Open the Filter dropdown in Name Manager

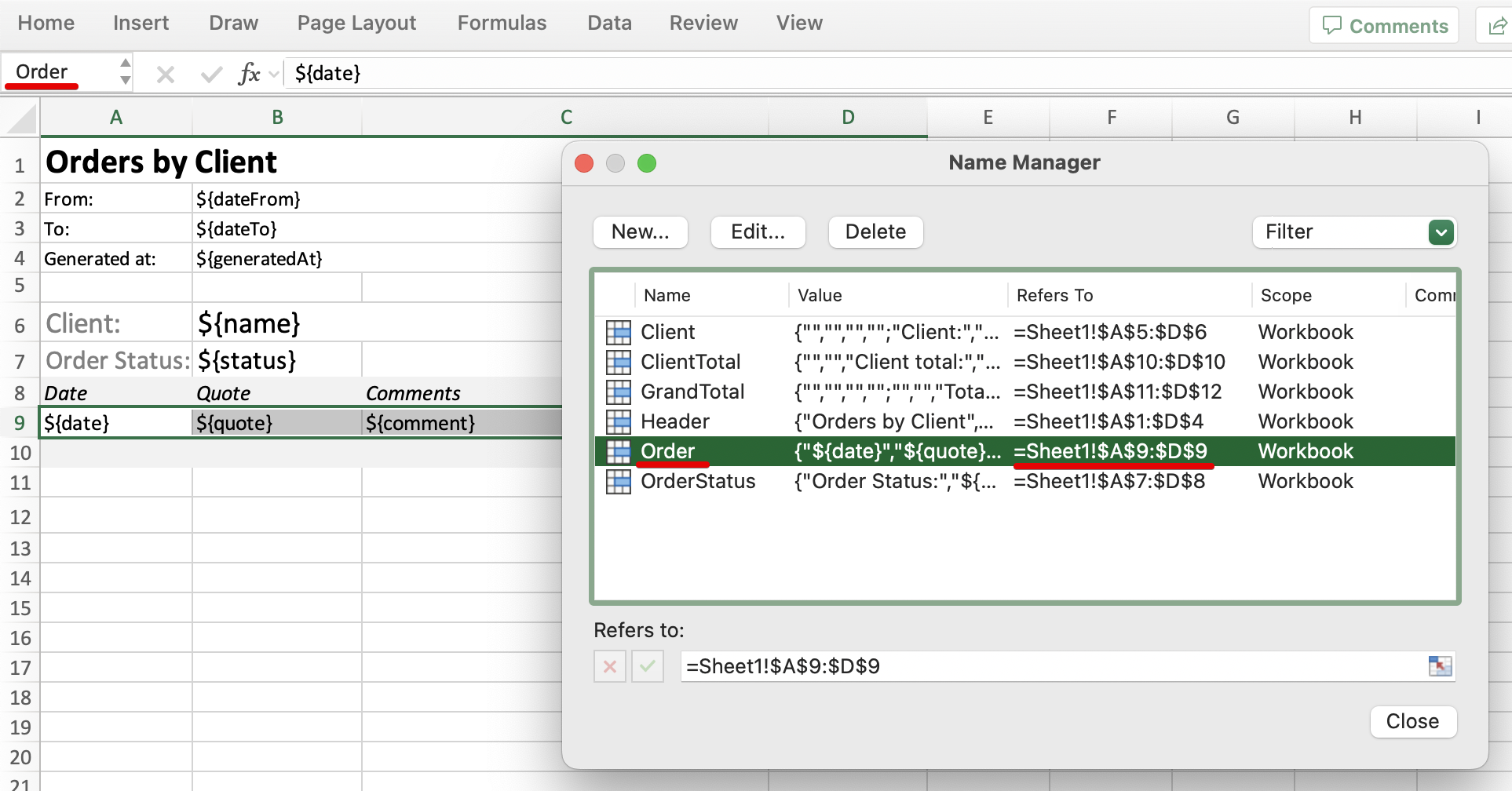(x=1441, y=232)
